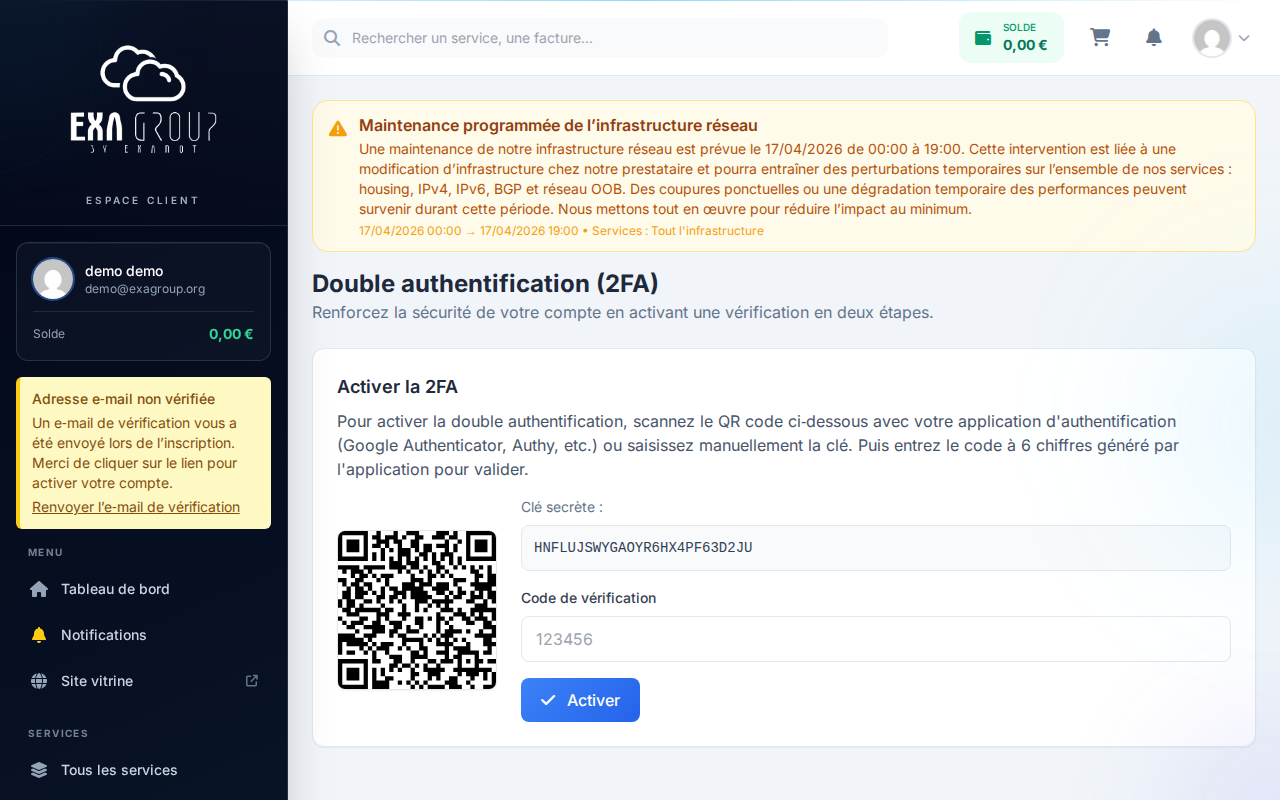Click the globe icon for Site vitrine
Screen dimensions: 1280x800
tap(39, 681)
